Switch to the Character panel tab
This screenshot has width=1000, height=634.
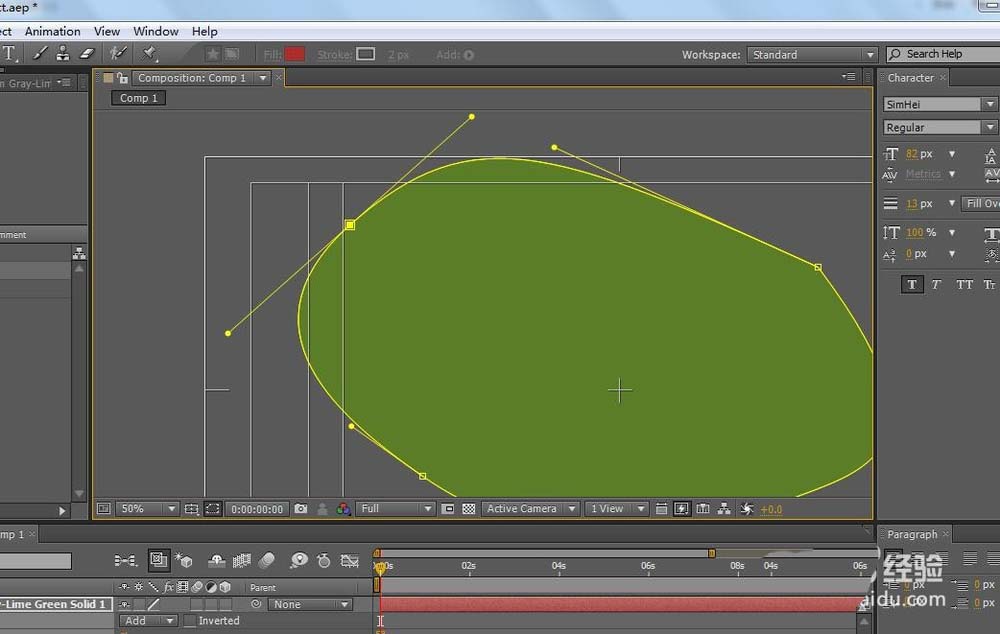910,78
